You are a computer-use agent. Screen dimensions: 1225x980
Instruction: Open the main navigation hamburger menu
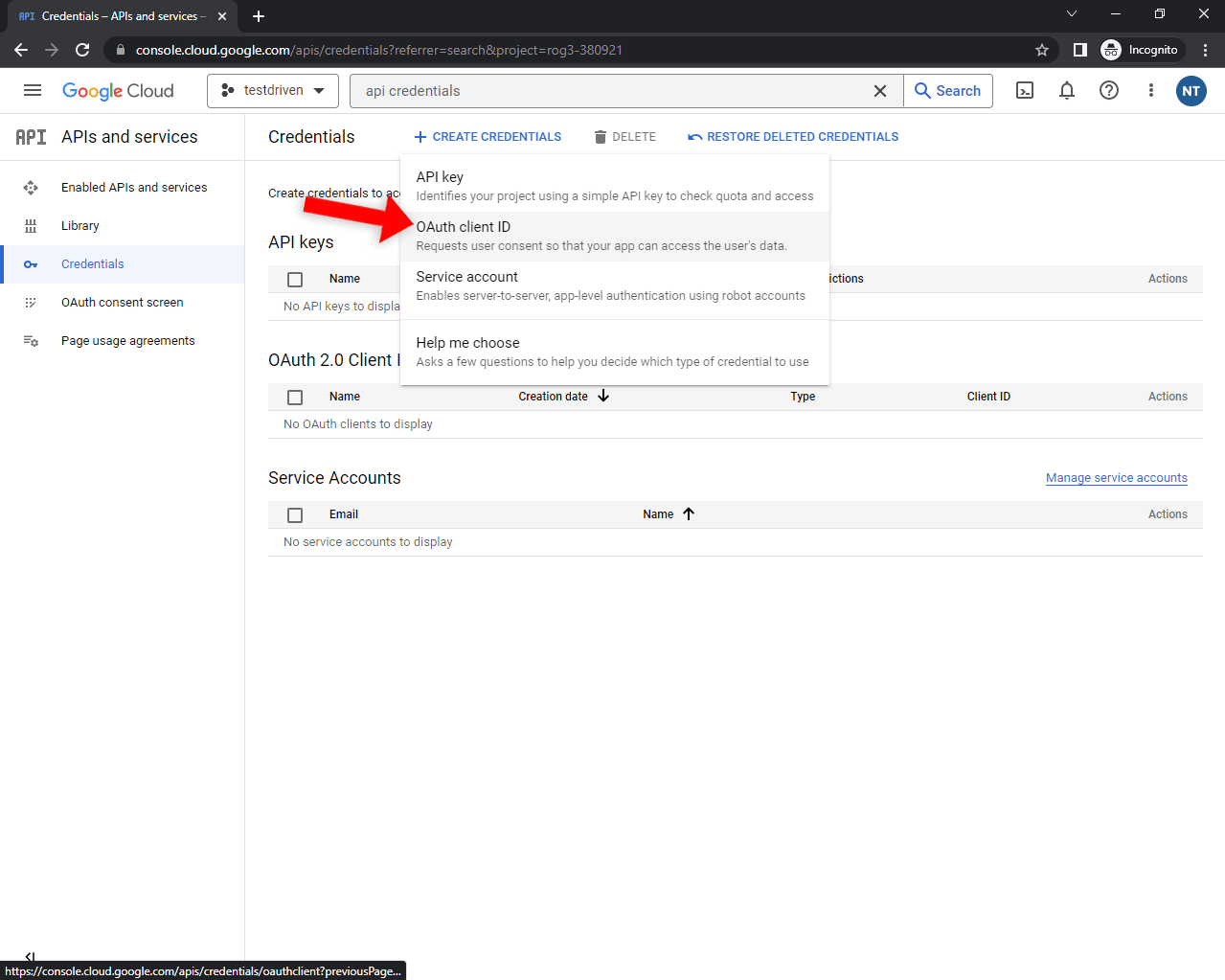[33, 90]
